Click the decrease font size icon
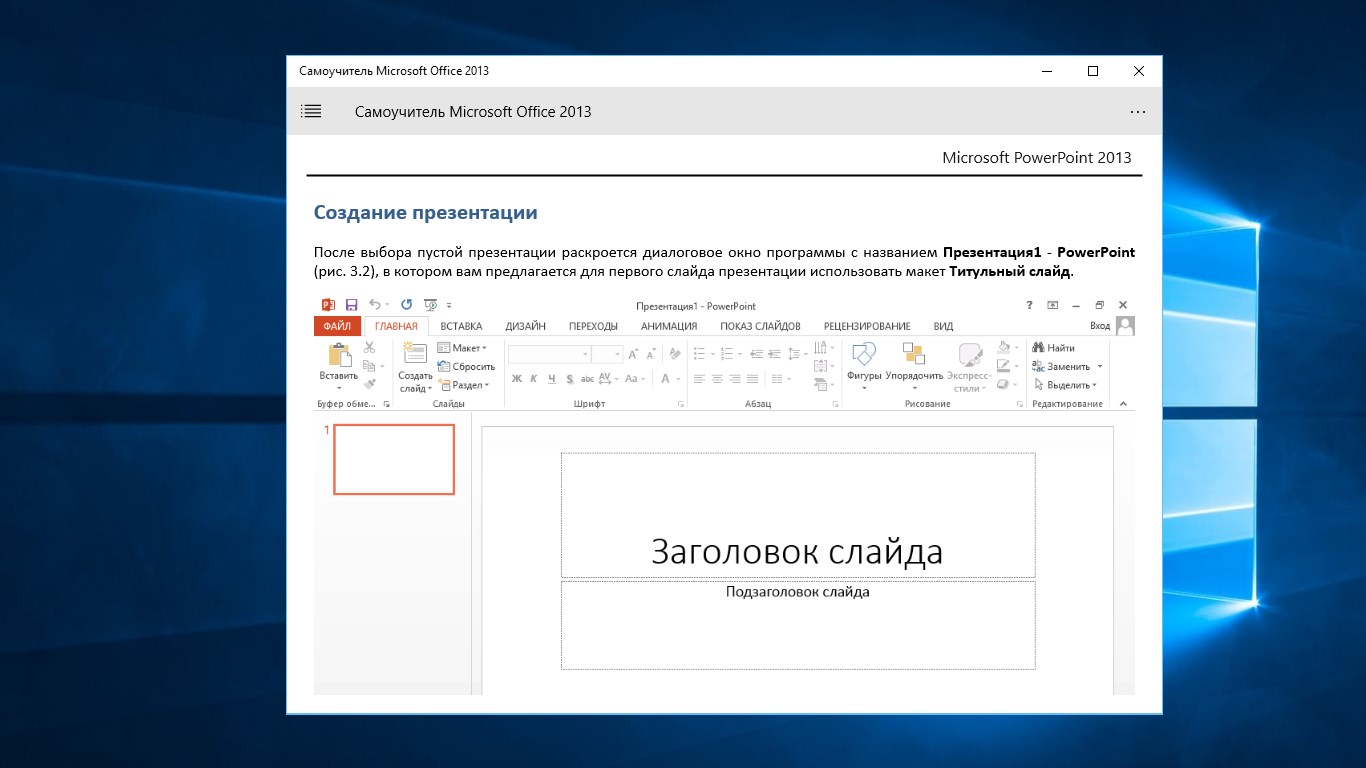 click(x=651, y=354)
